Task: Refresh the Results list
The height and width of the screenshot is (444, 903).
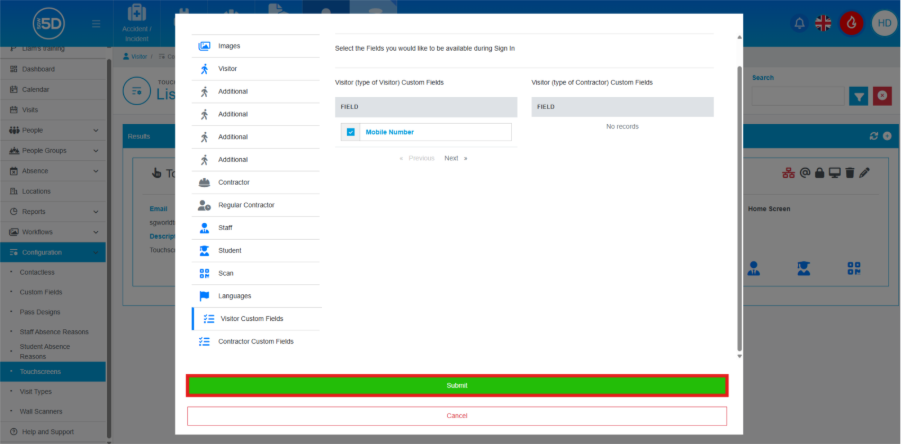Action: point(874,136)
